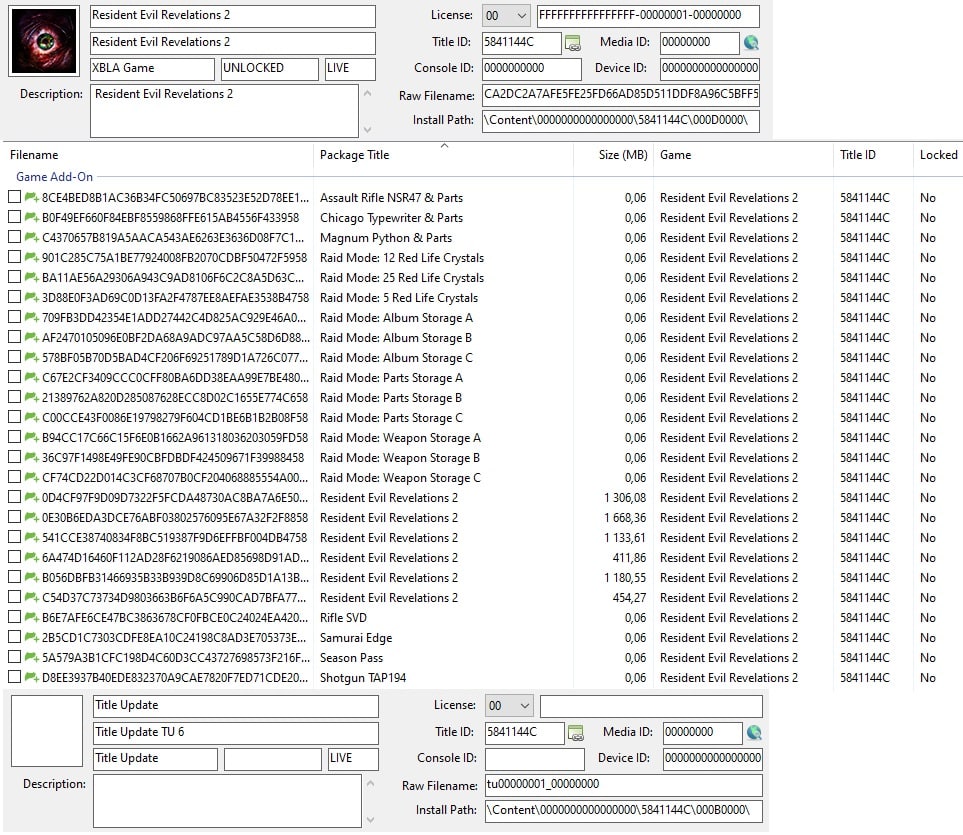The image size is (963, 835).
Task: Open the License dropdown in Title Update panel
Action: pyautogui.click(x=509, y=706)
